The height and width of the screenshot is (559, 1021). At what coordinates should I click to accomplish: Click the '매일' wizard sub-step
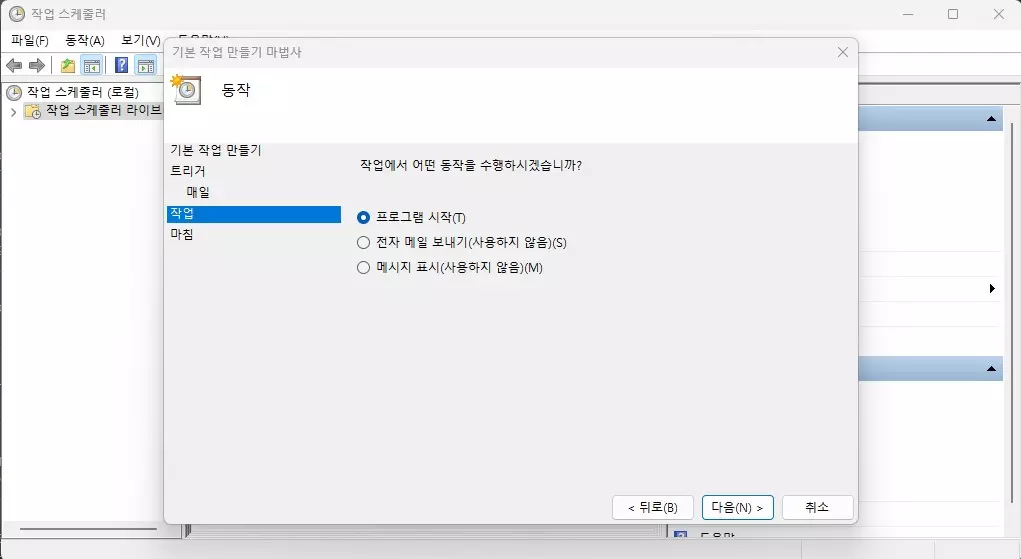198,192
